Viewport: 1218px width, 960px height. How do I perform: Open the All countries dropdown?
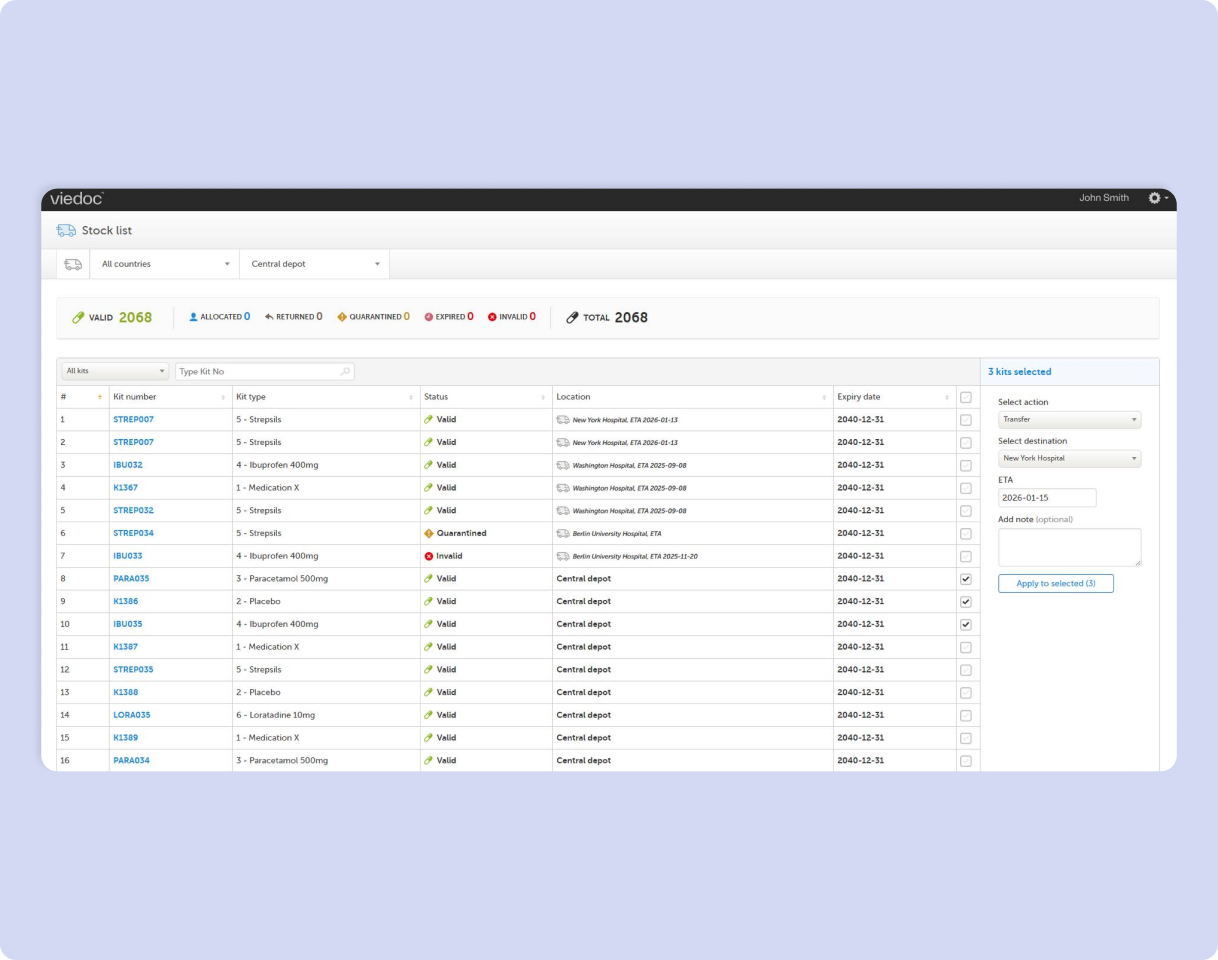tap(164, 264)
